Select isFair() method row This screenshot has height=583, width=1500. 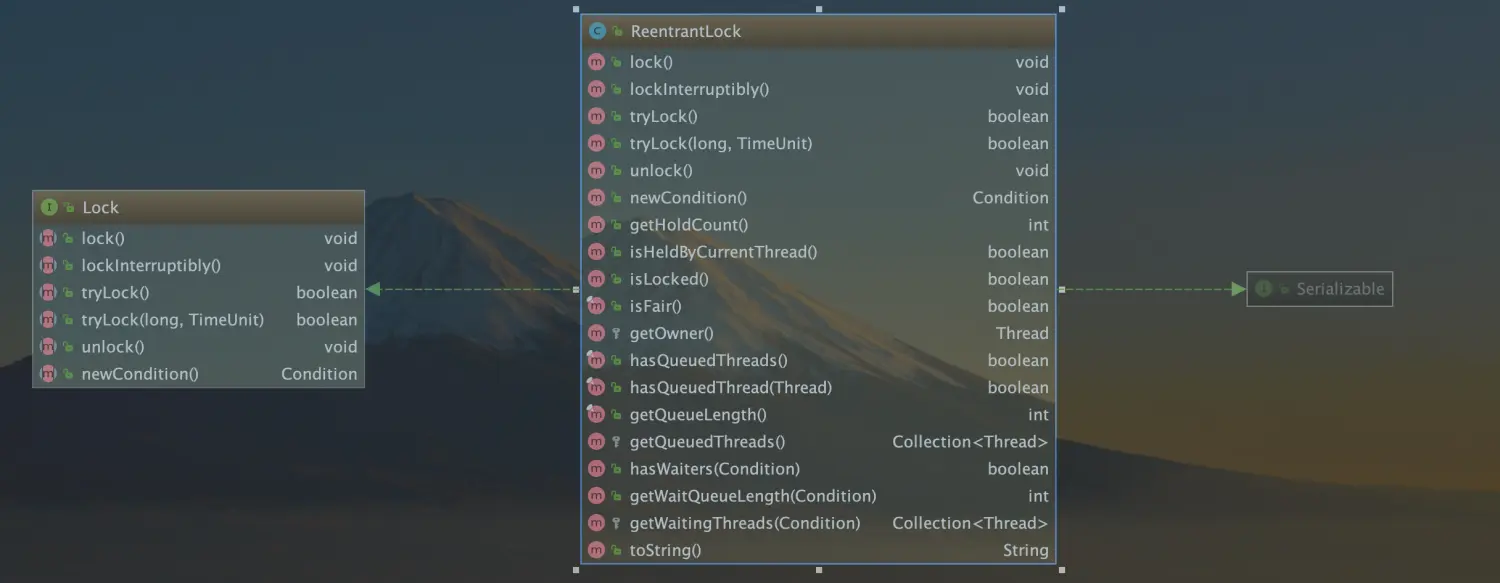(x=818, y=306)
